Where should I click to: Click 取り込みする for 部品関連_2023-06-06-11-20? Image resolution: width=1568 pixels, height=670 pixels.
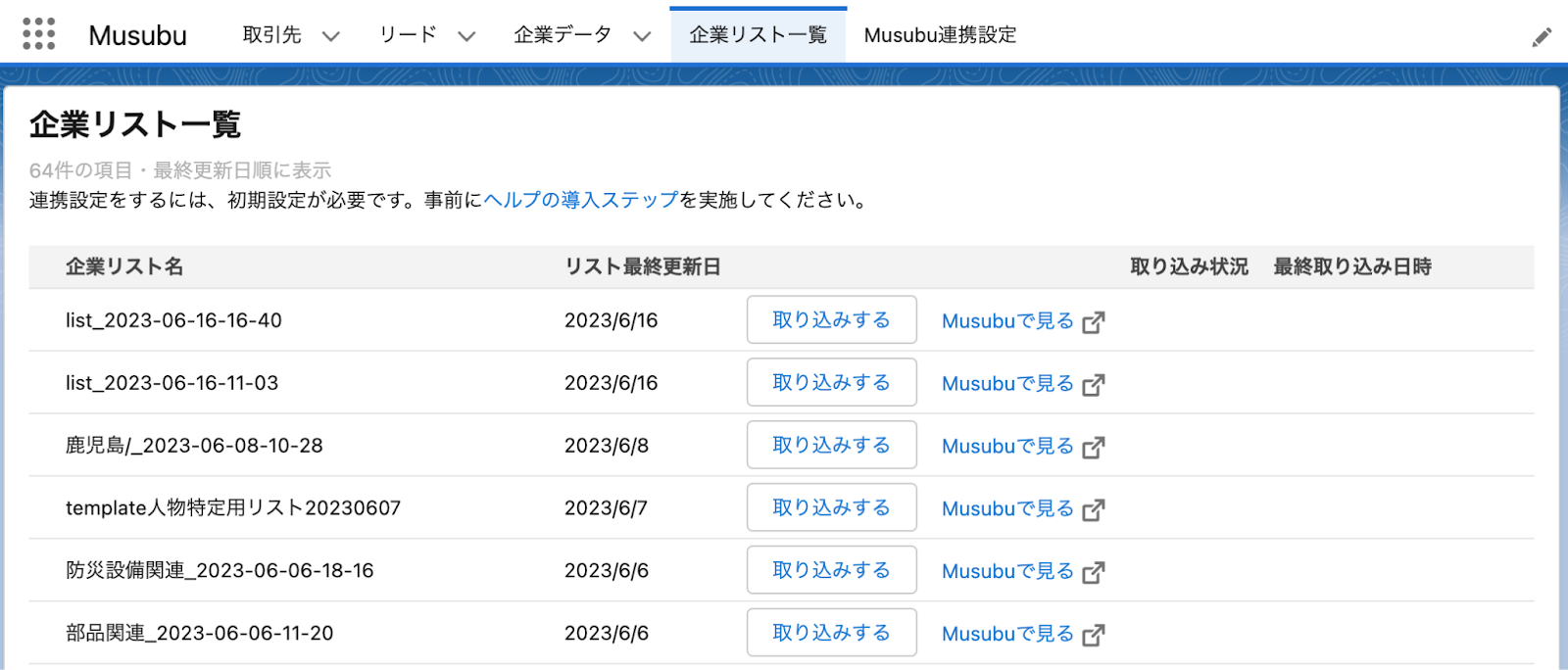[832, 633]
